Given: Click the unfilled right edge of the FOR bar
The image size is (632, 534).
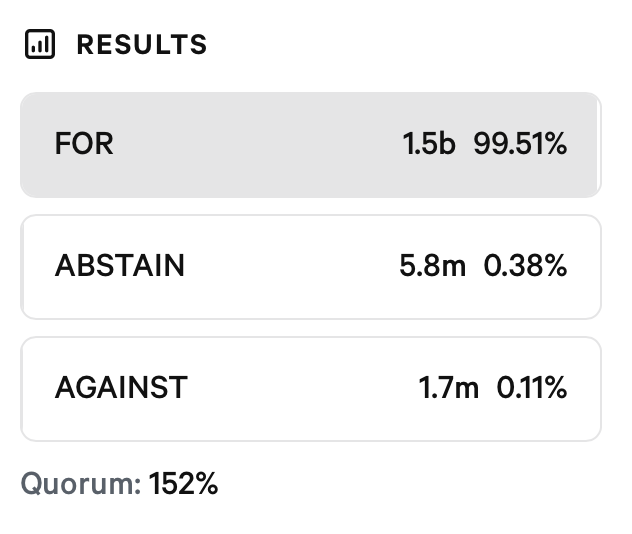Looking at the screenshot, I should (x=599, y=145).
